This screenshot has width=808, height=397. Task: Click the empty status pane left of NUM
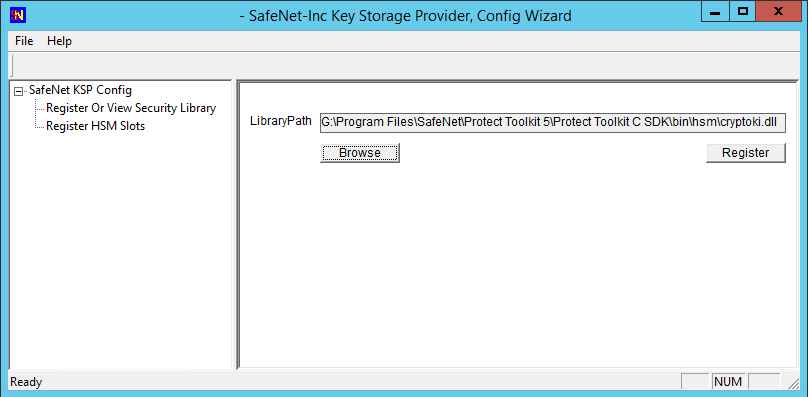(x=695, y=382)
